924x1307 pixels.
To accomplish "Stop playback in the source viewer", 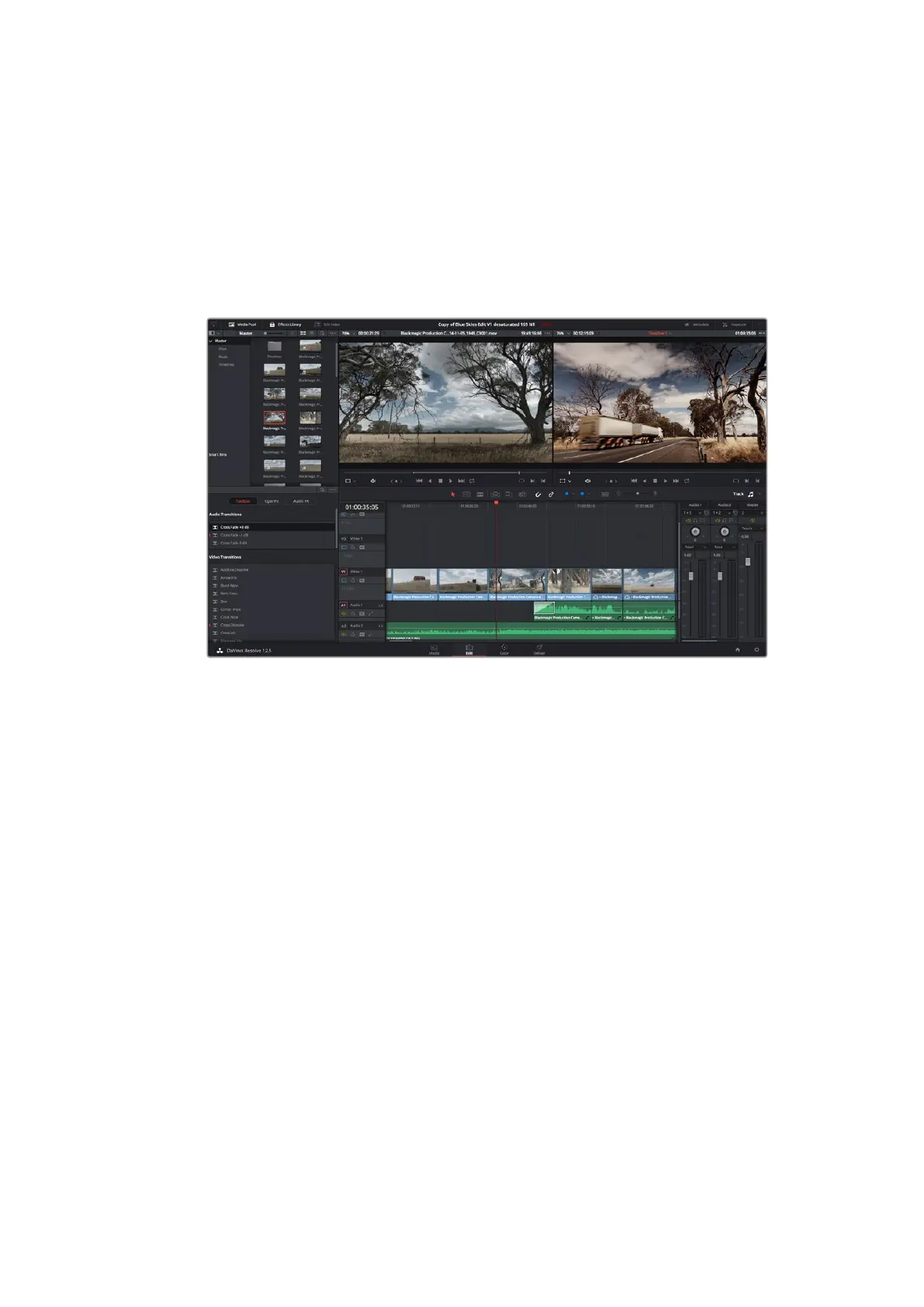I will coord(440,480).
